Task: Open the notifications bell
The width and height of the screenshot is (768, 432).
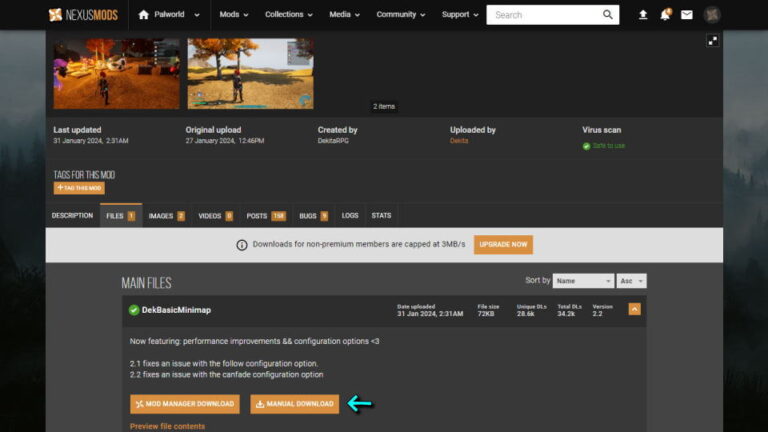Action: point(665,15)
